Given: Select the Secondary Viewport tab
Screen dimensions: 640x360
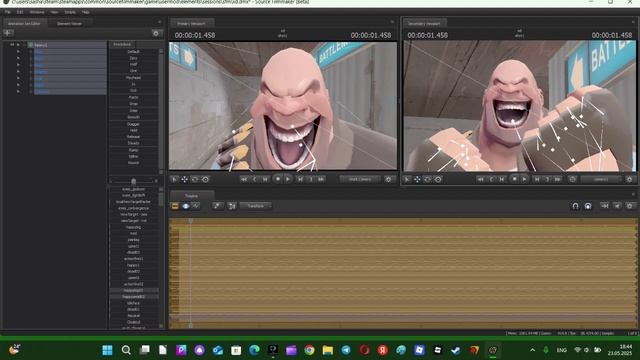Looking at the screenshot, I should tap(424, 24).
